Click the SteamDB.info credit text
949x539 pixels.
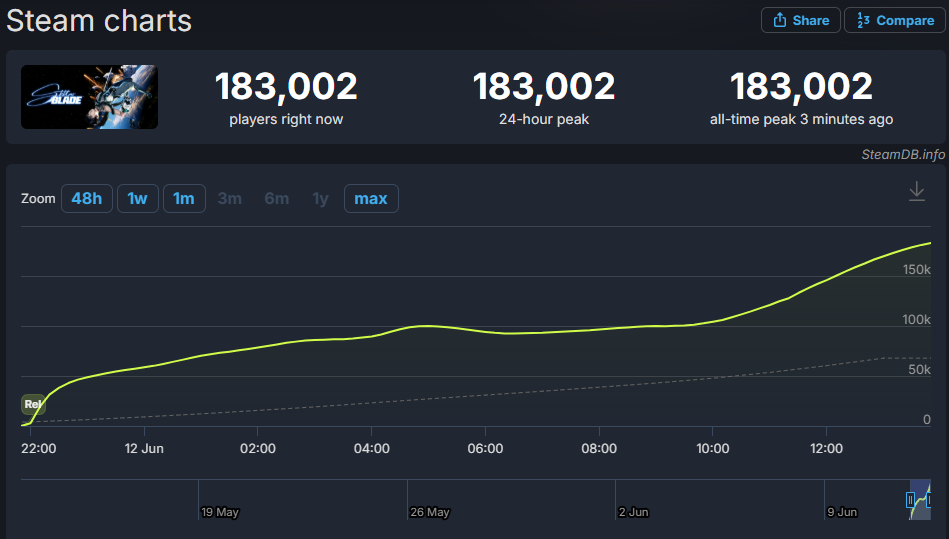(903, 155)
